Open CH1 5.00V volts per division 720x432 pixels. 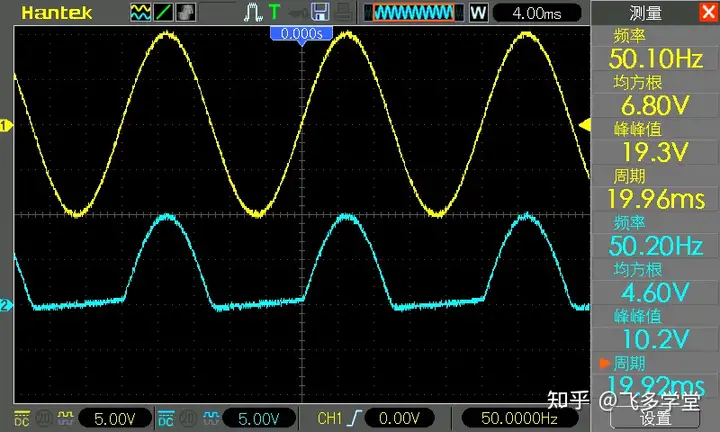pos(115,419)
